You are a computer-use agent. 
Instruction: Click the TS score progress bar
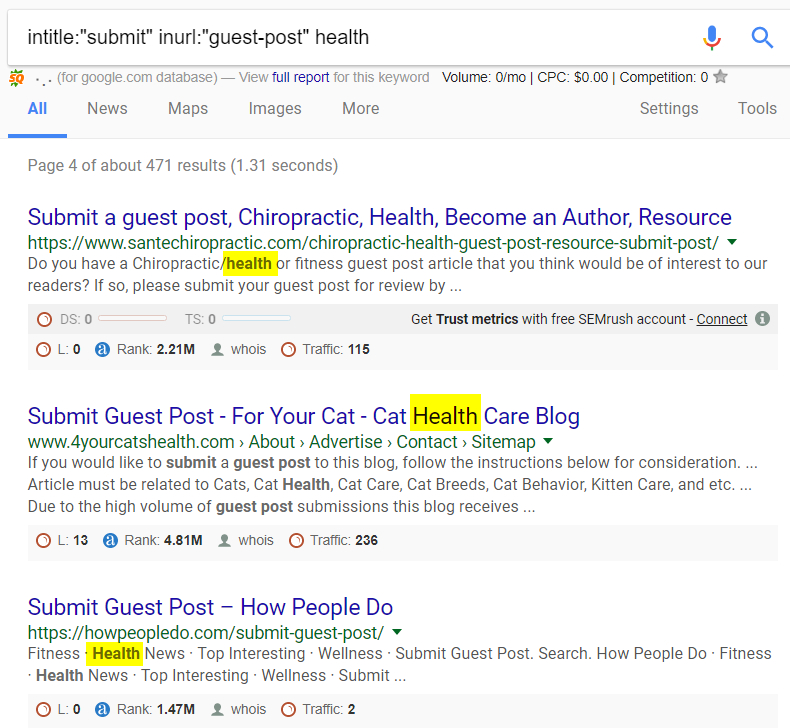click(x=256, y=318)
